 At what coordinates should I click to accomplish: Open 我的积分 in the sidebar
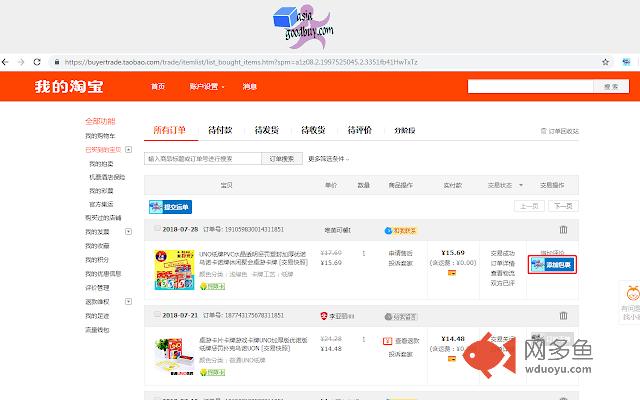pyautogui.click(x=97, y=260)
